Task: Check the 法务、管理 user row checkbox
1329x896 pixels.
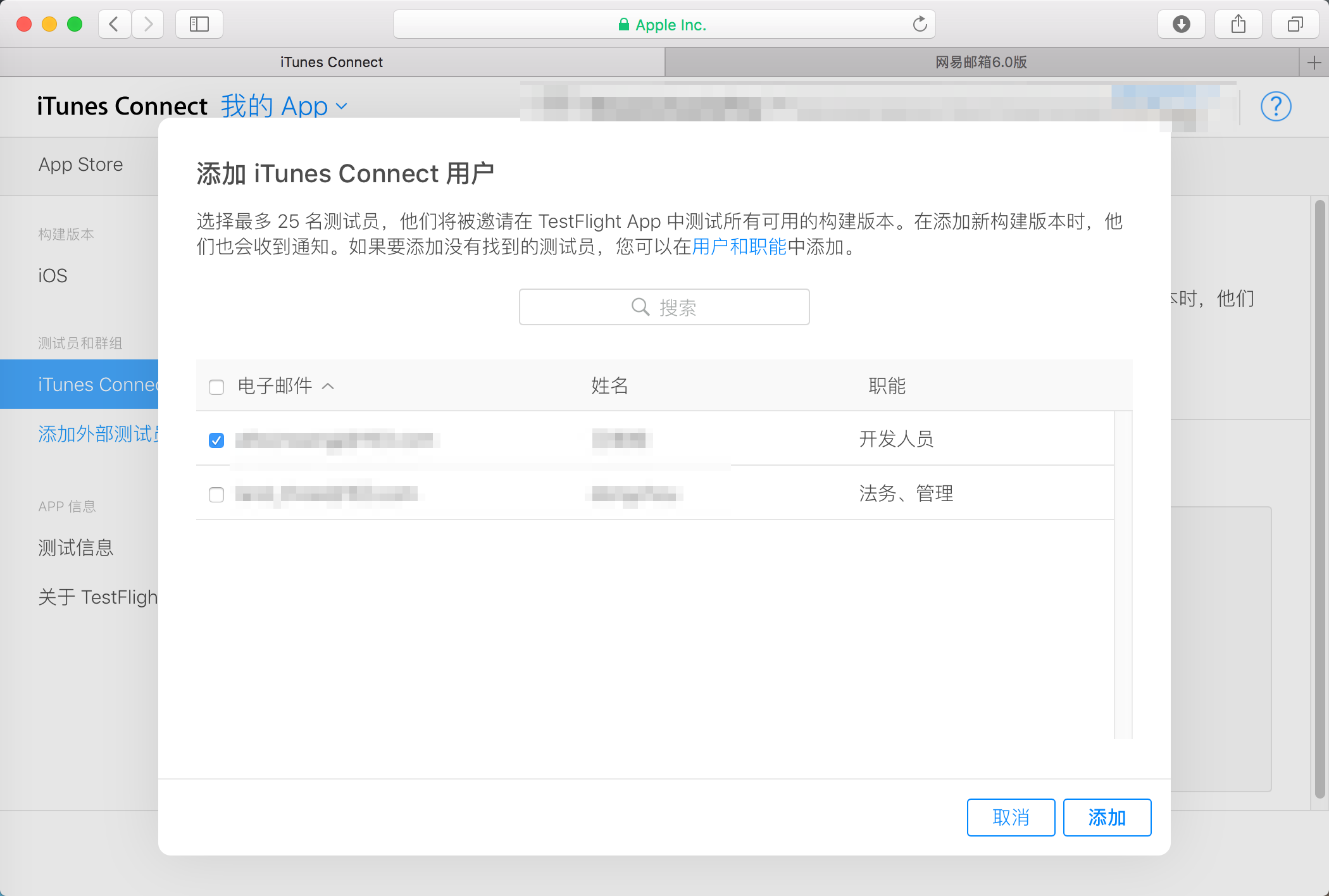Action: 216,494
